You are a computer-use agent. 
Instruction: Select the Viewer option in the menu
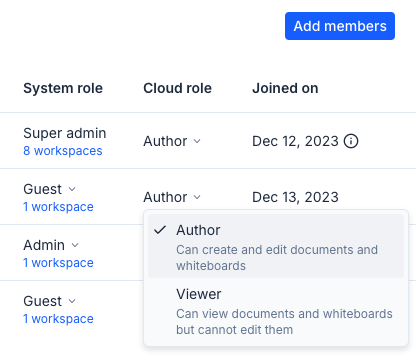(276, 311)
